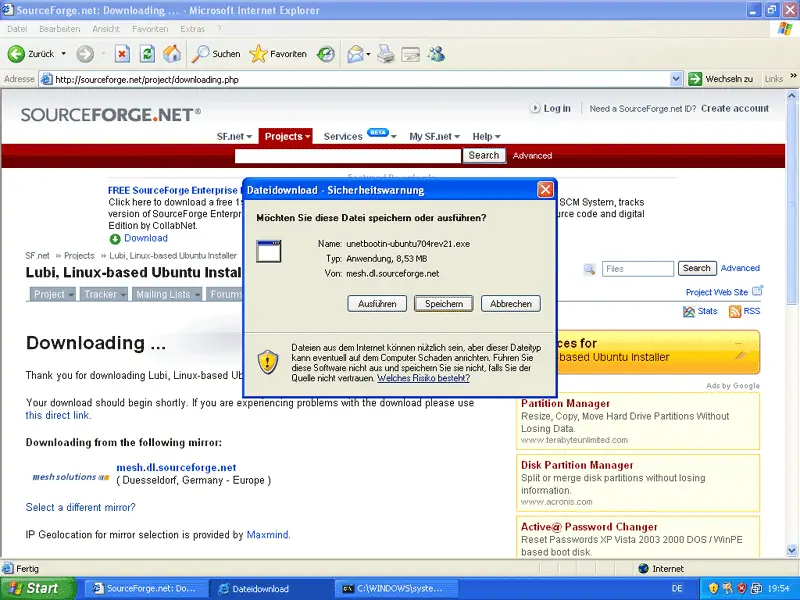Viewport: 800px width, 600px height.
Task: Expand the Help dropdown in SourceForge nav
Action: (x=486, y=136)
